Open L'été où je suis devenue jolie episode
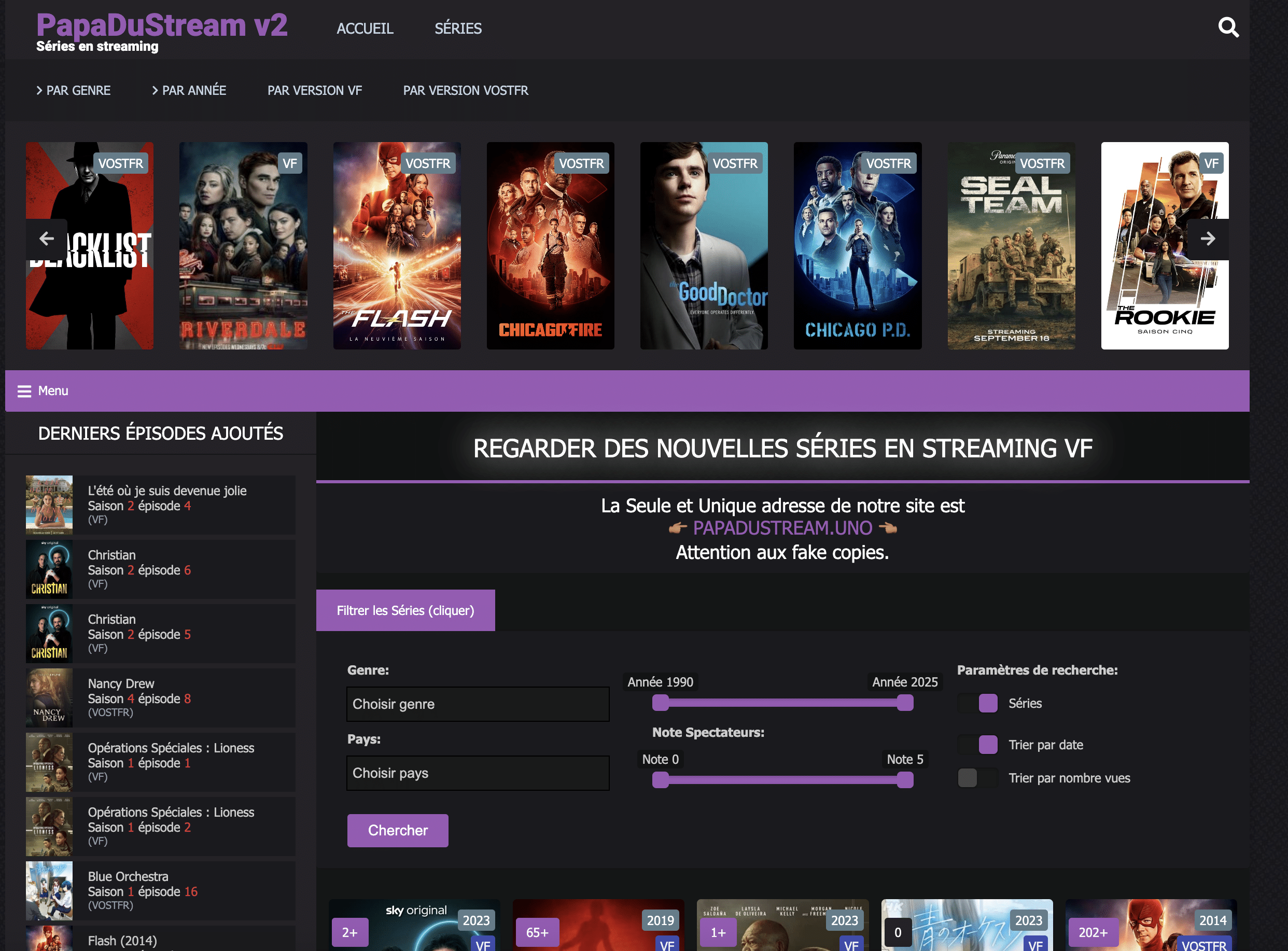Screen dimensions: 1288x951 [x=161, y=505]
